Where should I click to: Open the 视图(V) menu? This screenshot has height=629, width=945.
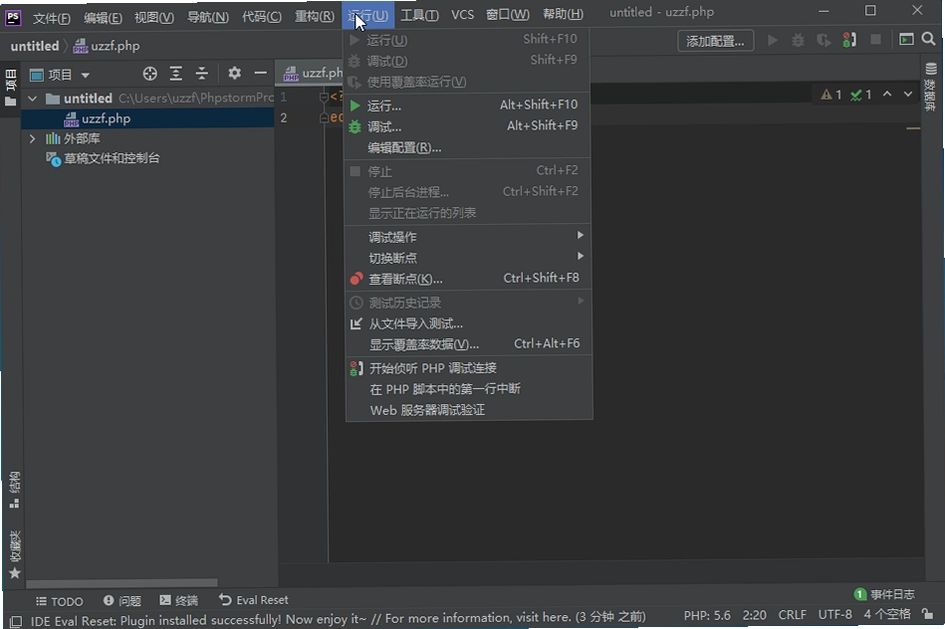coord(154,18)
